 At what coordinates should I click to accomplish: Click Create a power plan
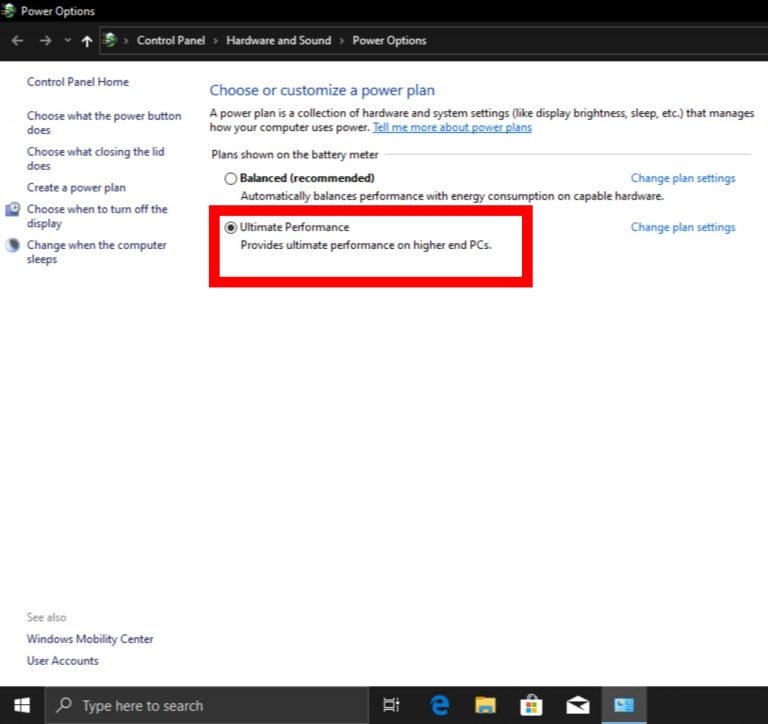point(76,188)
